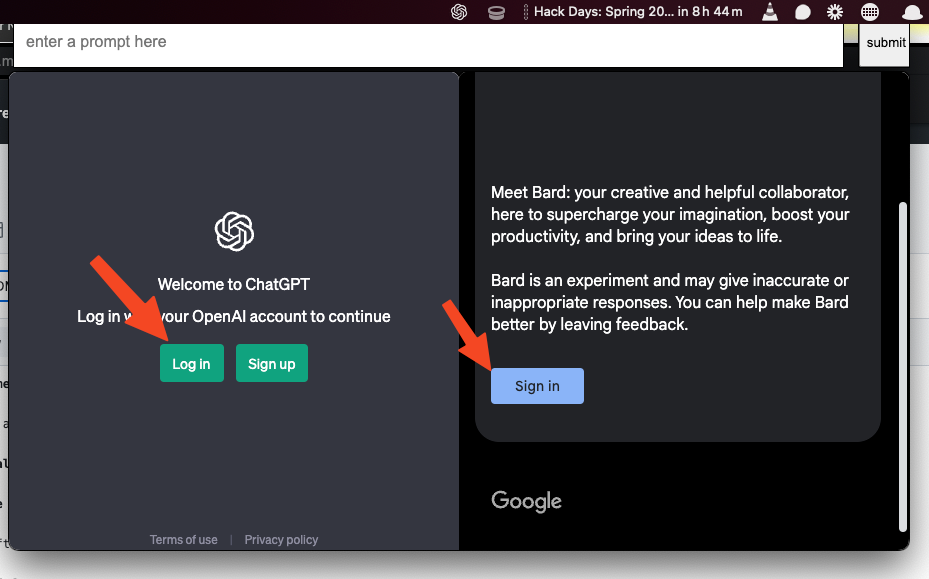Screen dimensions: 929x579
Task: Focus the 'enter a prompt here' field
Action: click(x=428, y=45)
